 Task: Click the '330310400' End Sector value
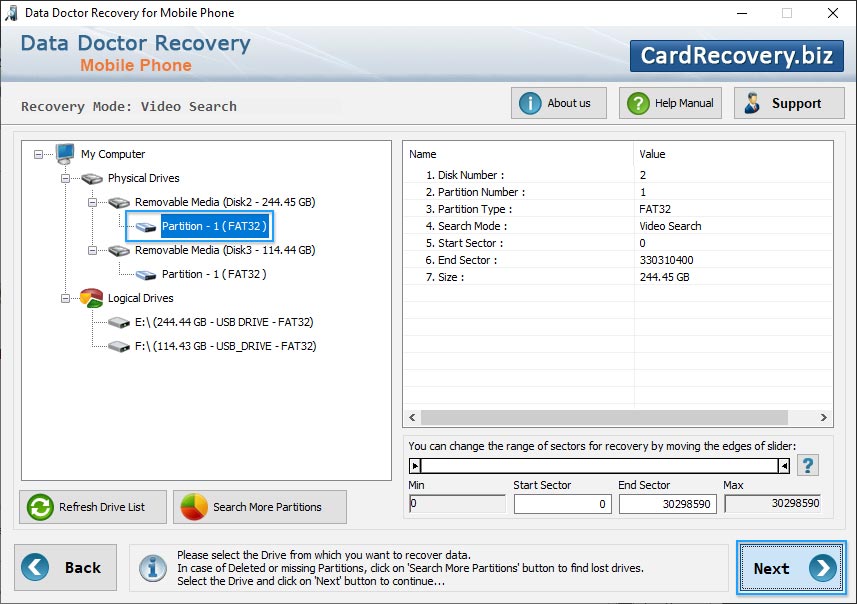tap(666, 260)
